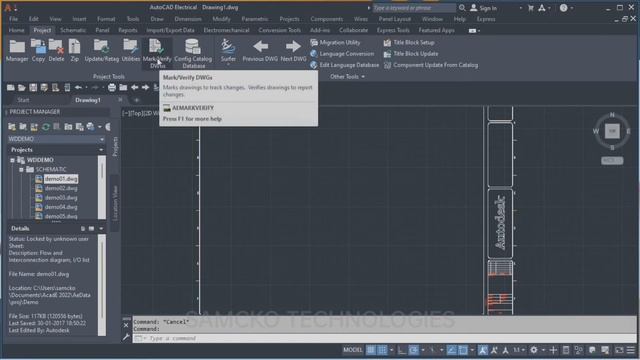Go to Next DWG
Viewport: 640px width, 360px height.
[x=293, y=51]
